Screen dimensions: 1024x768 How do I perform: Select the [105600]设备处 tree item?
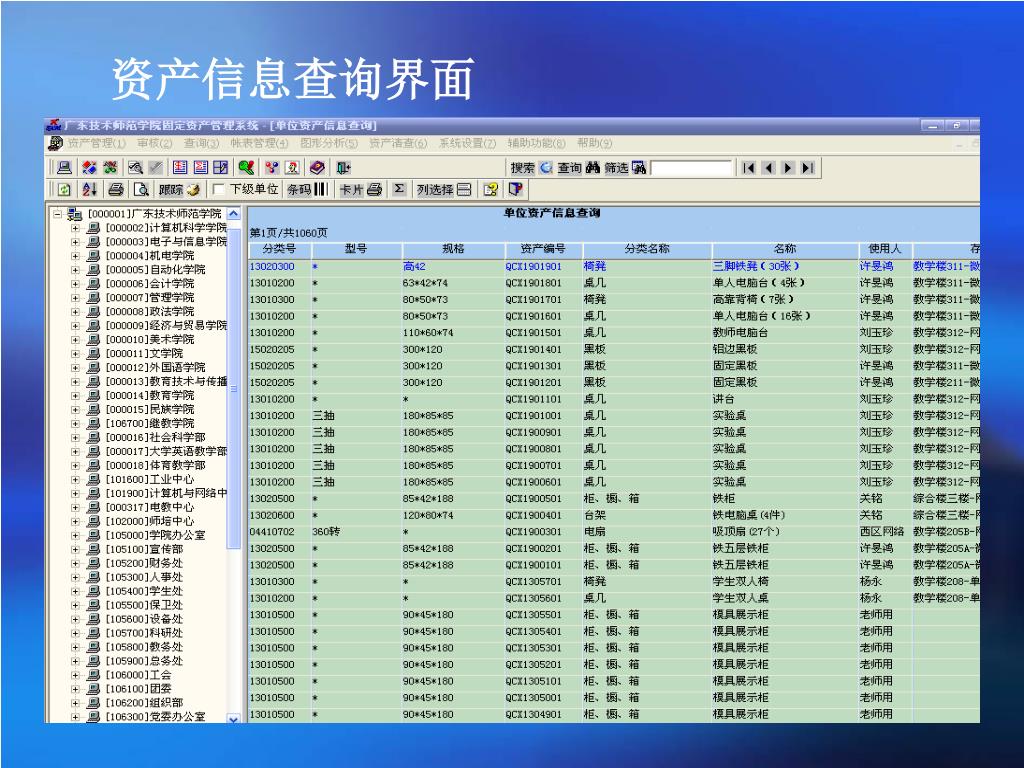(144, 619)
